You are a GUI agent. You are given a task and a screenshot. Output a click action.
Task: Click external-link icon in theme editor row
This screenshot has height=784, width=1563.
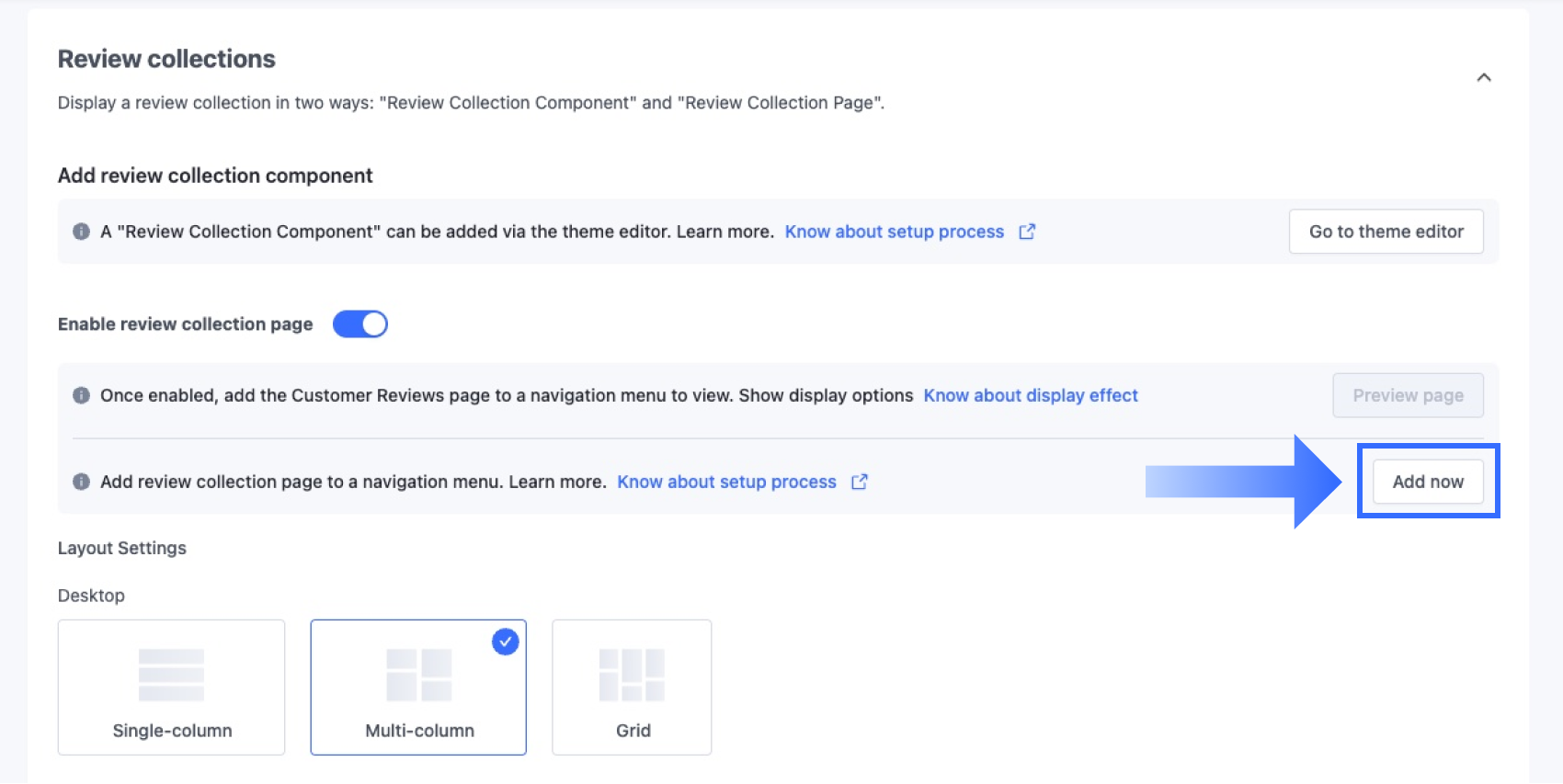point(1027,232)
